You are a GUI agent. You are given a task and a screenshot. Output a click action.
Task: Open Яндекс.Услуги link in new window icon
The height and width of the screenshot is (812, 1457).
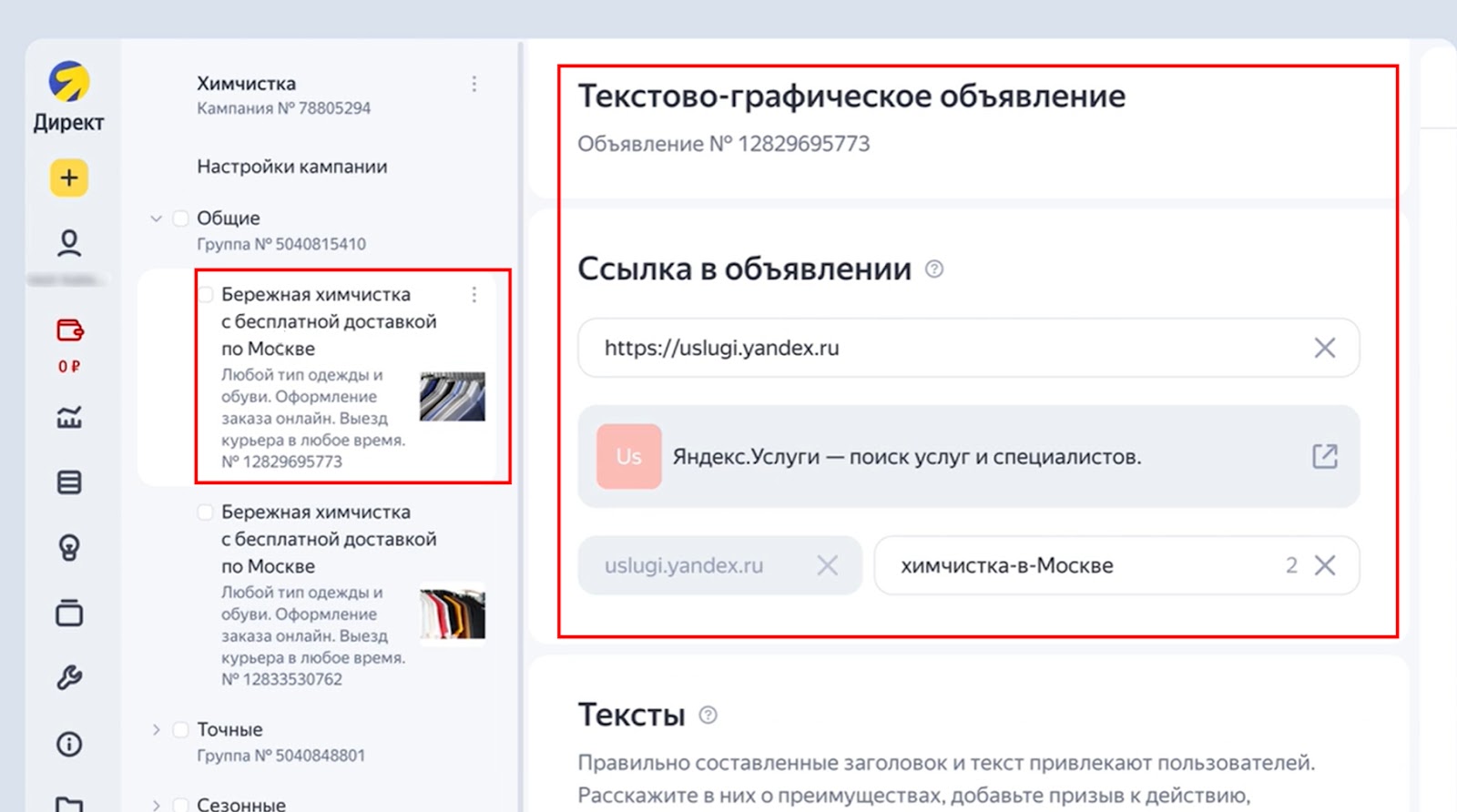pyautogui.click(x=1325, y=456)
